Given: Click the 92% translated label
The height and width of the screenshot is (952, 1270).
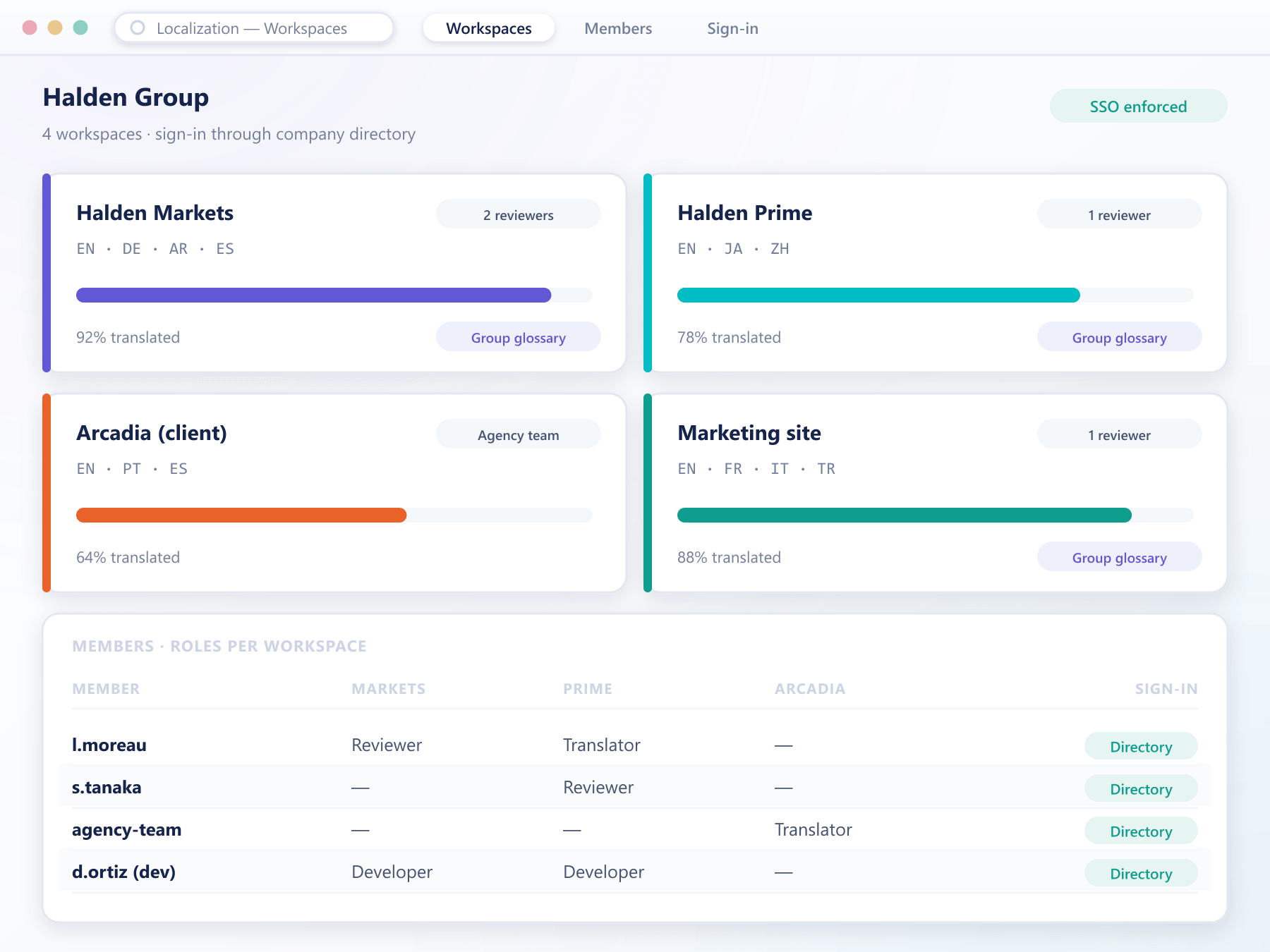Looking at the screenshot, I should (x=128, y=337).
